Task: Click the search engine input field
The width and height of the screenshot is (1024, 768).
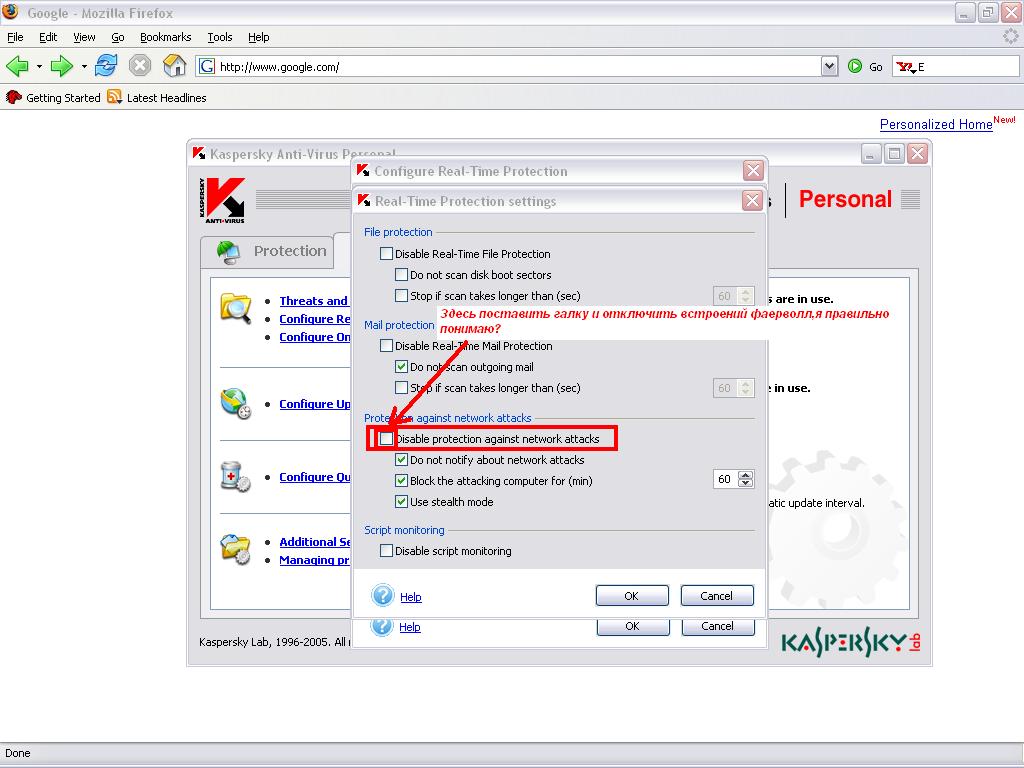Action: (x=958, y=66)
